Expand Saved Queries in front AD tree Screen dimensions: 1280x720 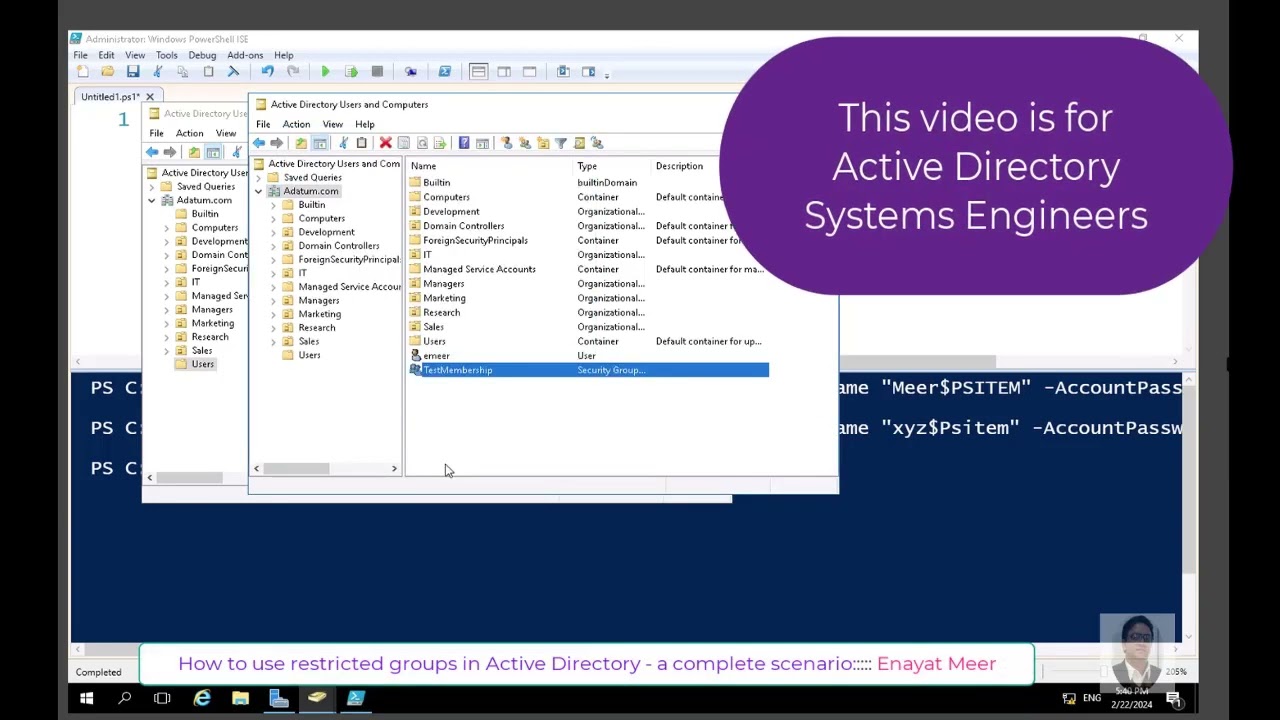[259, 178]
